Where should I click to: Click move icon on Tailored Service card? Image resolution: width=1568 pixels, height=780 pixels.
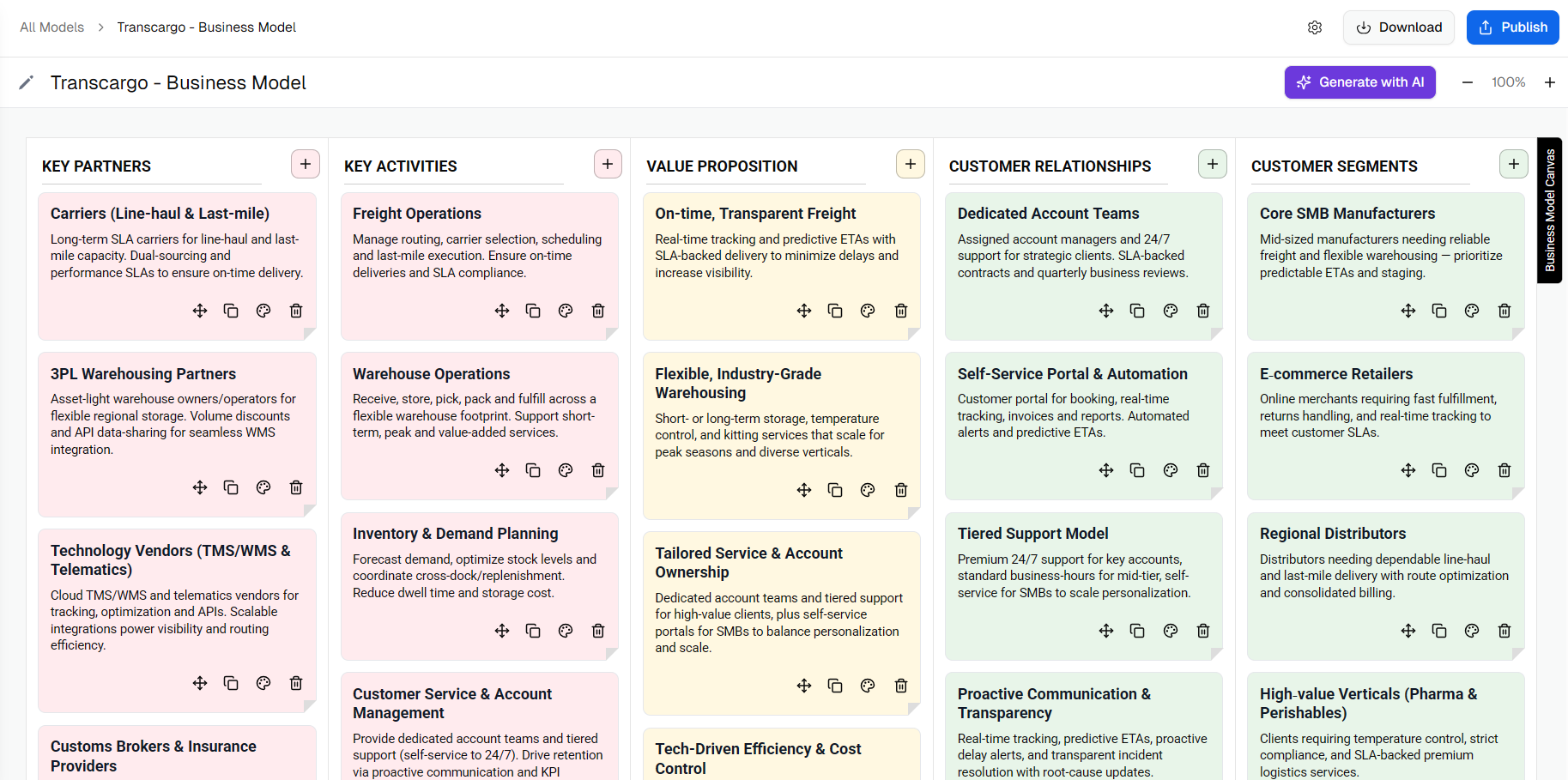(804, 686)
